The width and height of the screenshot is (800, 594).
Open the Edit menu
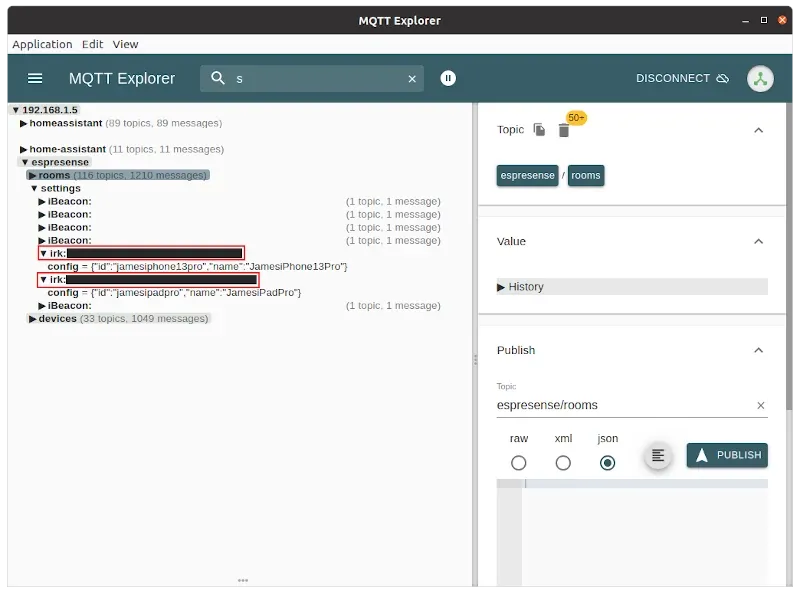click(x=92, y=44)
